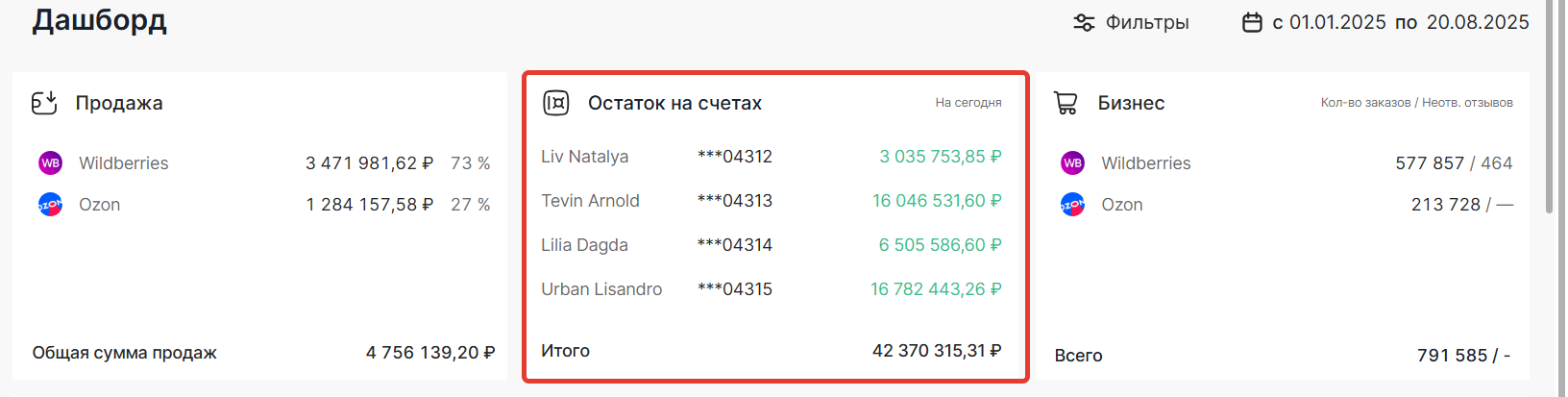Click the Liv Natalya account row

click(x=584, y=157)
